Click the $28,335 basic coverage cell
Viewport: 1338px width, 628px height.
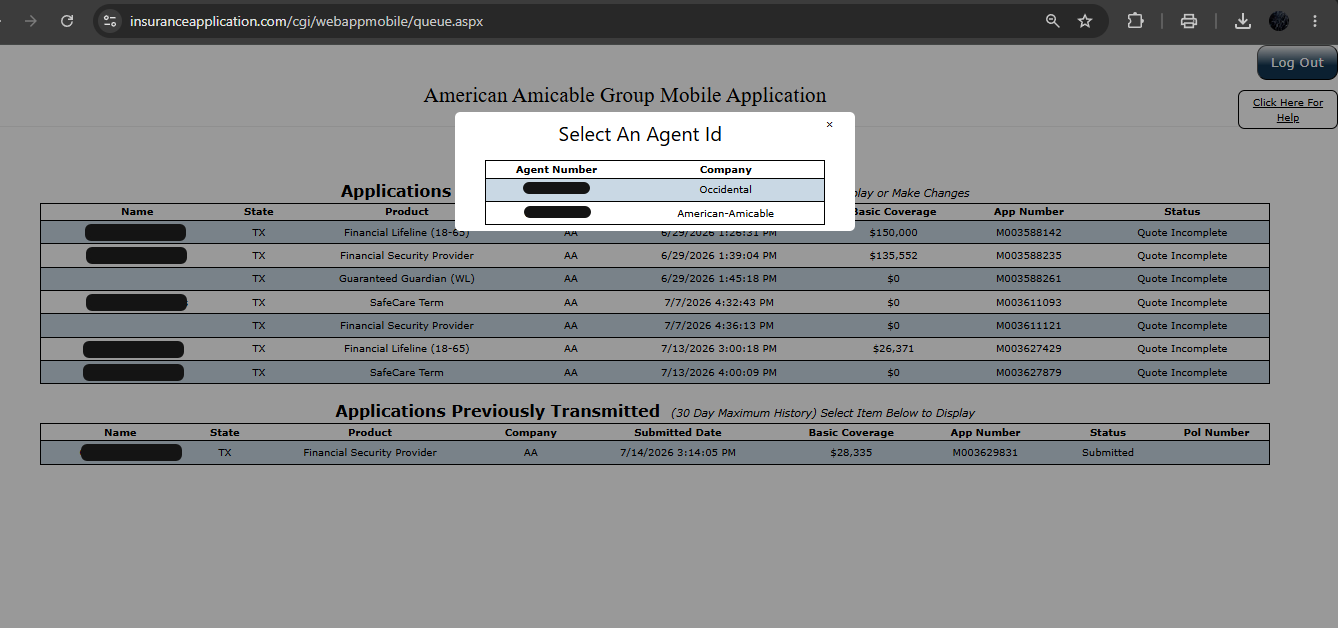(x=851, y=453)
